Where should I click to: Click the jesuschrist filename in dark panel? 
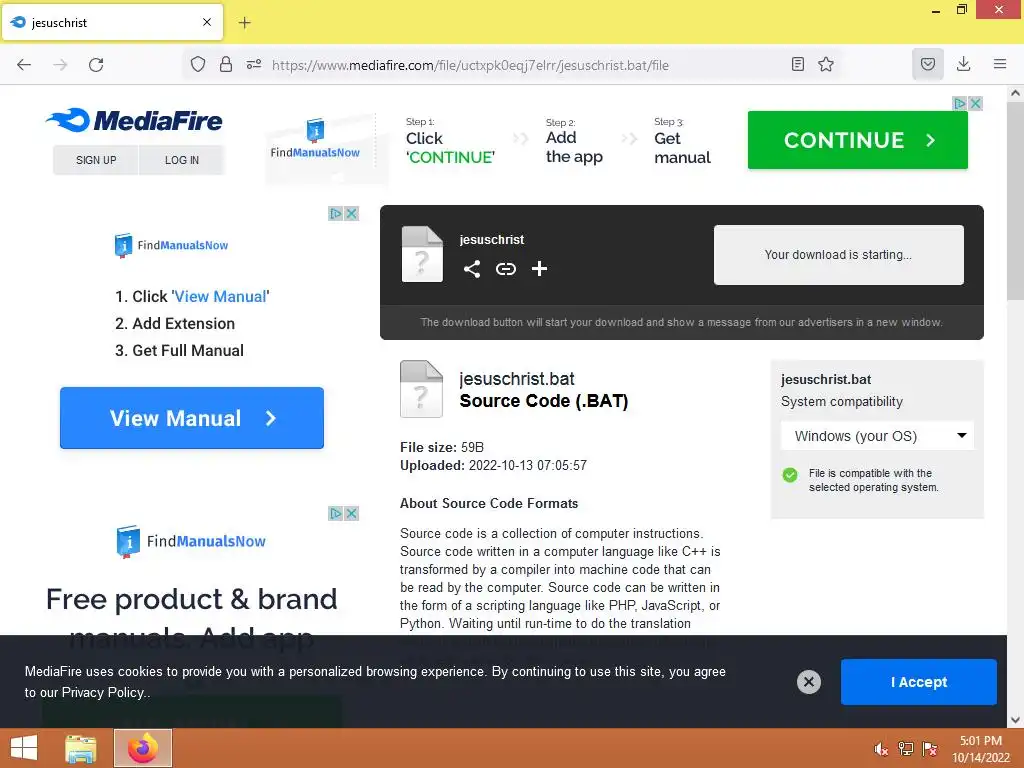pyautogui.click(x=491, y=240)
